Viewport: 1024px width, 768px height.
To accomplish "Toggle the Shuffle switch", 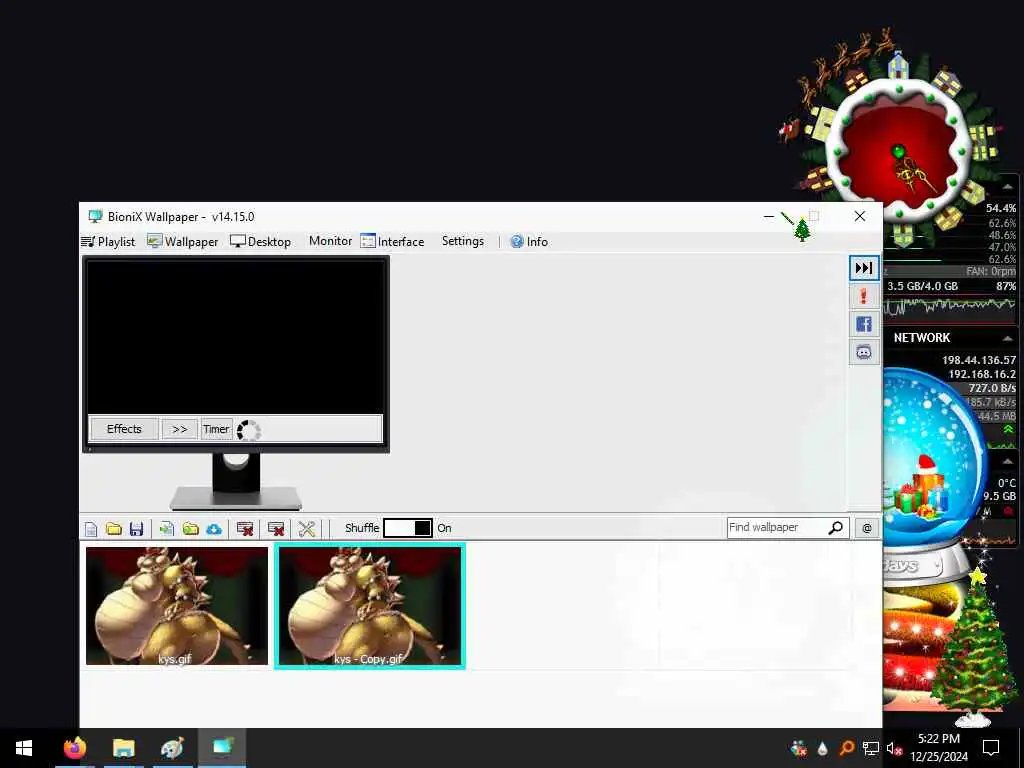I will pos(408,528).
